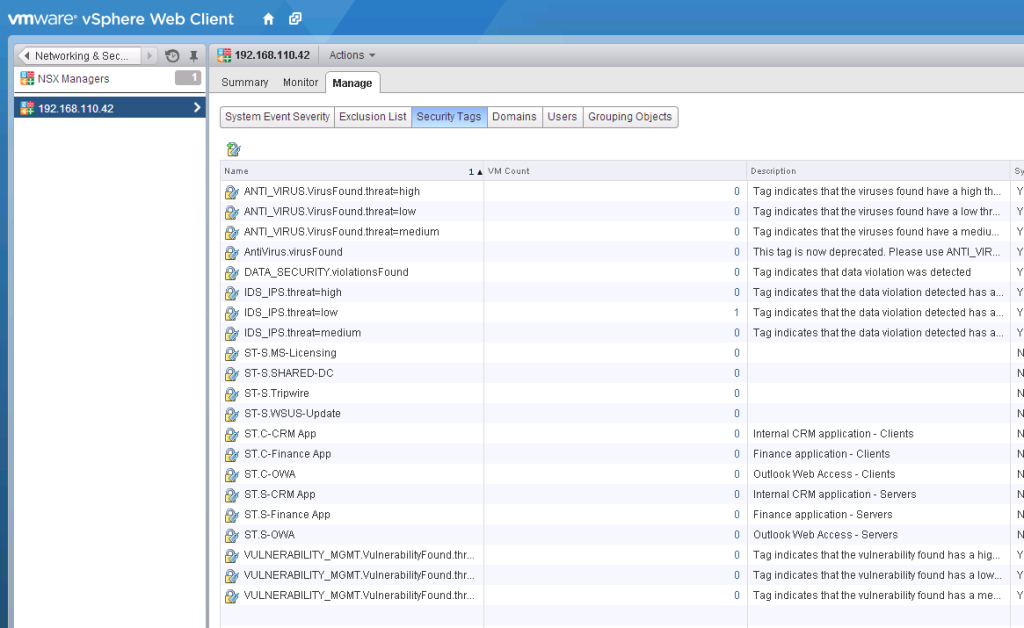Click the Description column header

[878, 171]
